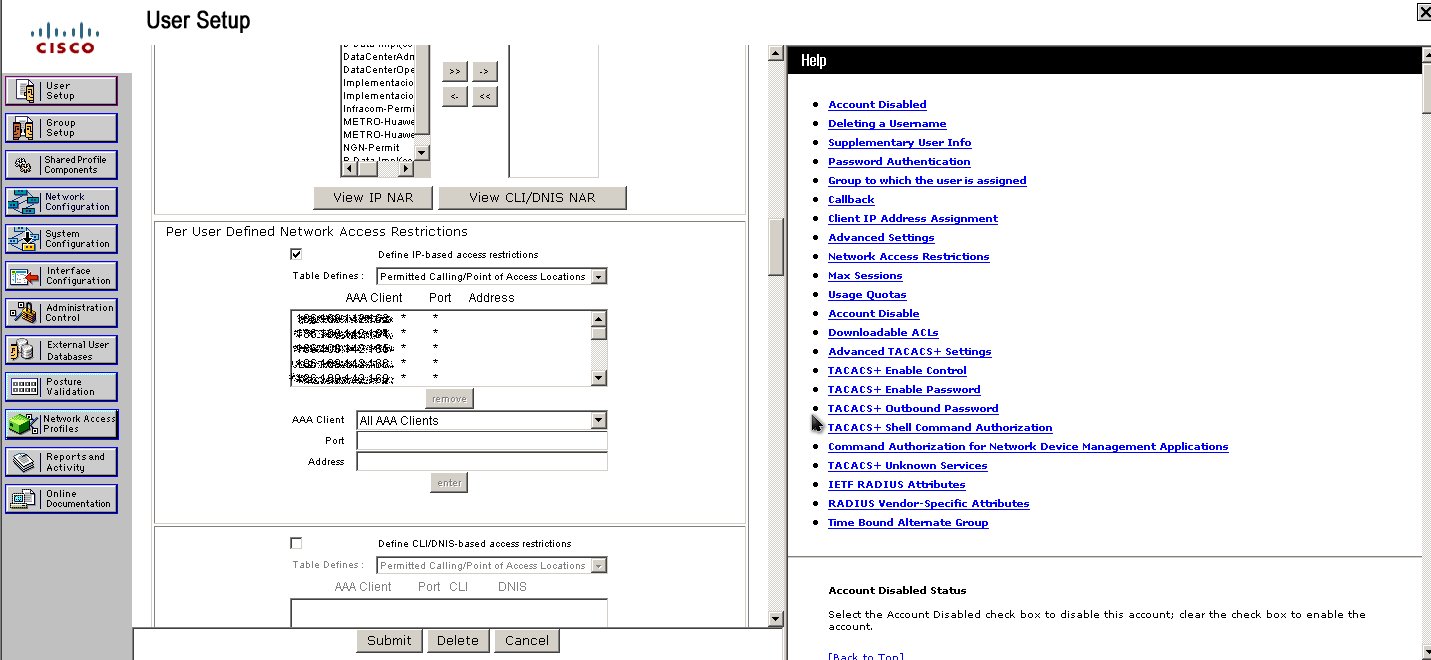Click the main form vertical scrollbar thumb
The image size is (1431, 660).
point(776,245)
